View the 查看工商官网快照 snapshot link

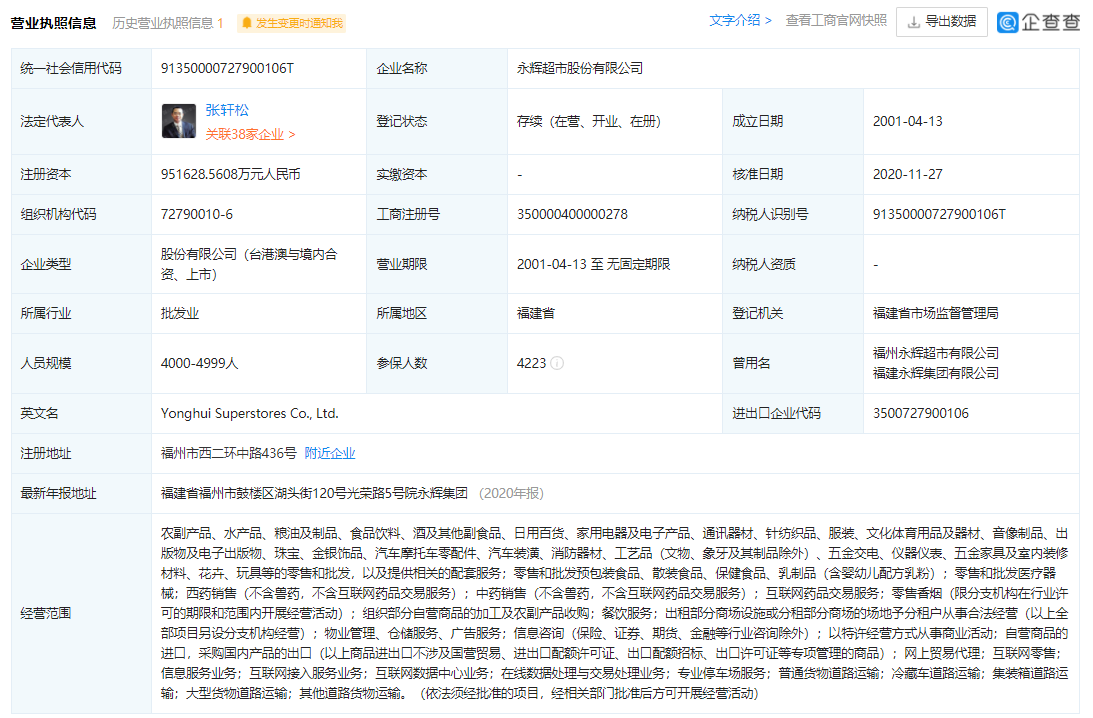(x=835, y=21)
